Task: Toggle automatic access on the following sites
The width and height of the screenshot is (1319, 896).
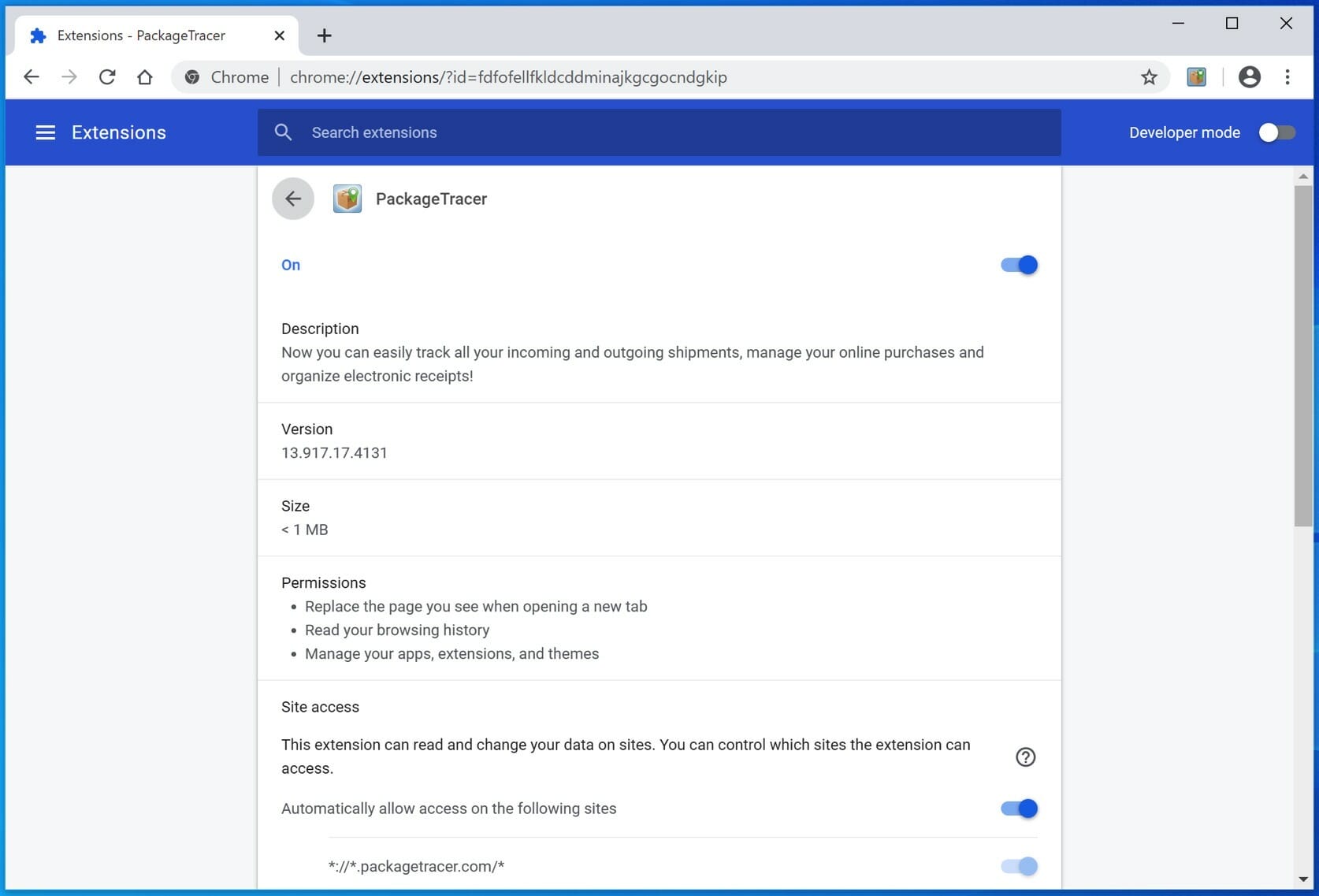Action: click(x=1019, y=809)
